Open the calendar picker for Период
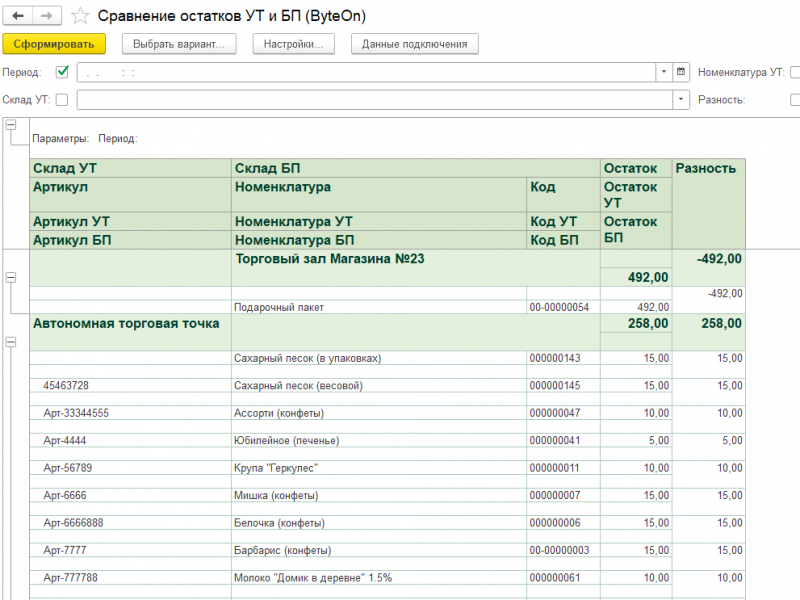The width and height of the screenshot is (800, 600). [x=681, y=72]
